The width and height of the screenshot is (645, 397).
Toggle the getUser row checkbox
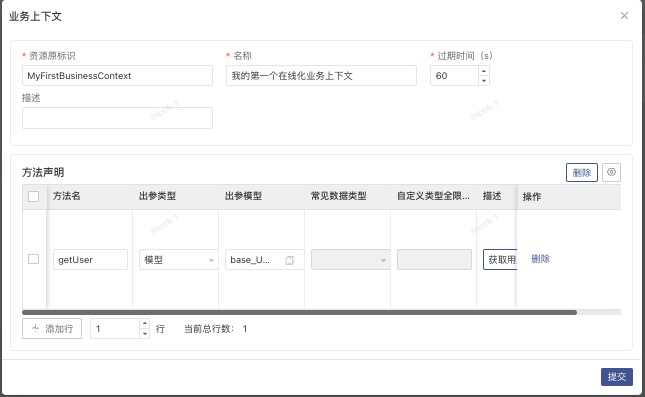click(34, 259)
